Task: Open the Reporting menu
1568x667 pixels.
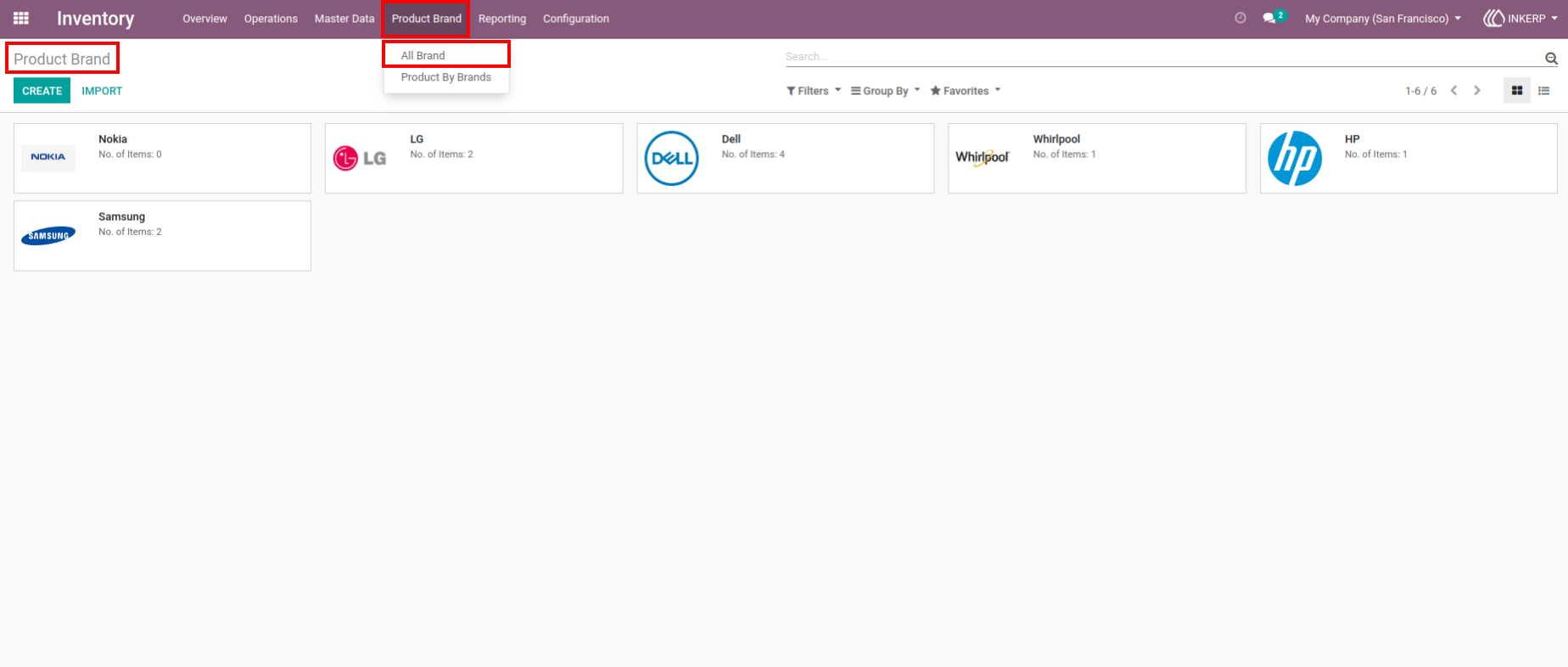Action: click(x=502, y=18)
